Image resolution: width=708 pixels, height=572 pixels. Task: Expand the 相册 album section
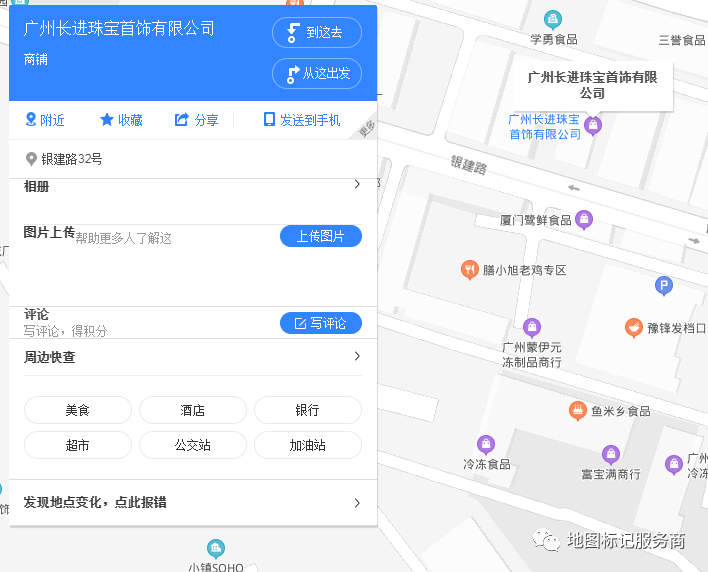coord(357,185)
